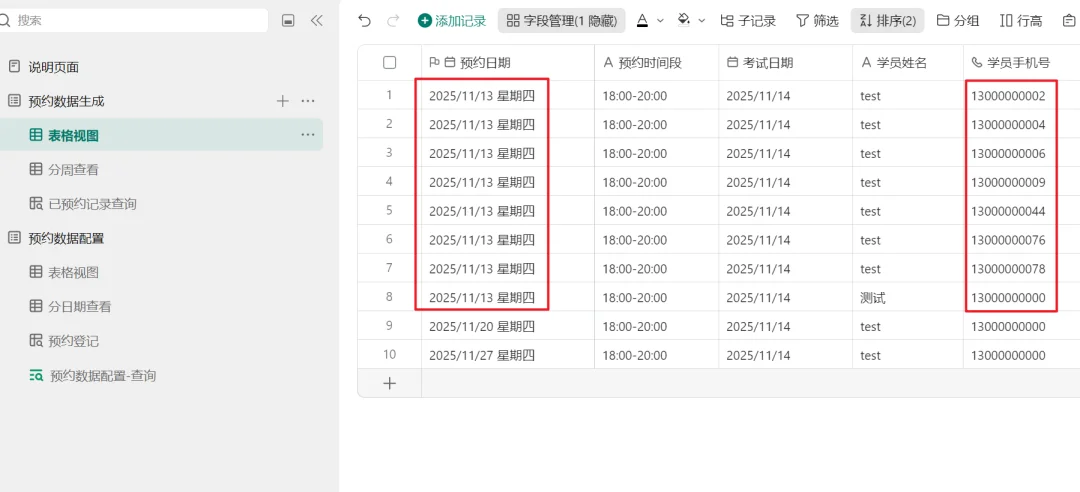Click the 筛选 filter button
The height and width of the screenshot is (492, 1080).
tap(818, 21)
